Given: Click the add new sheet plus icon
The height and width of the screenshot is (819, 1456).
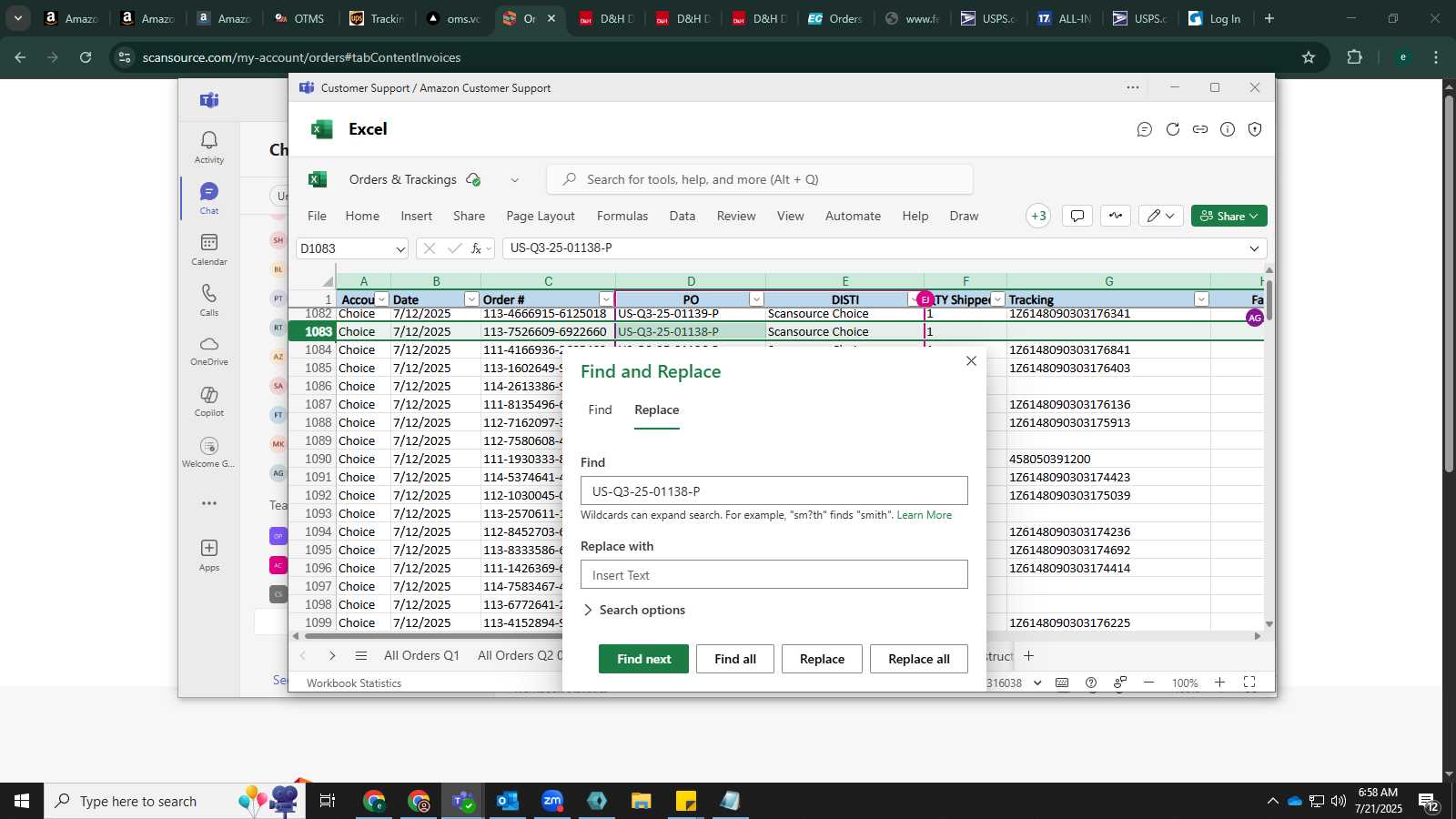Looking at the screenshot, I should [1028, 655].
